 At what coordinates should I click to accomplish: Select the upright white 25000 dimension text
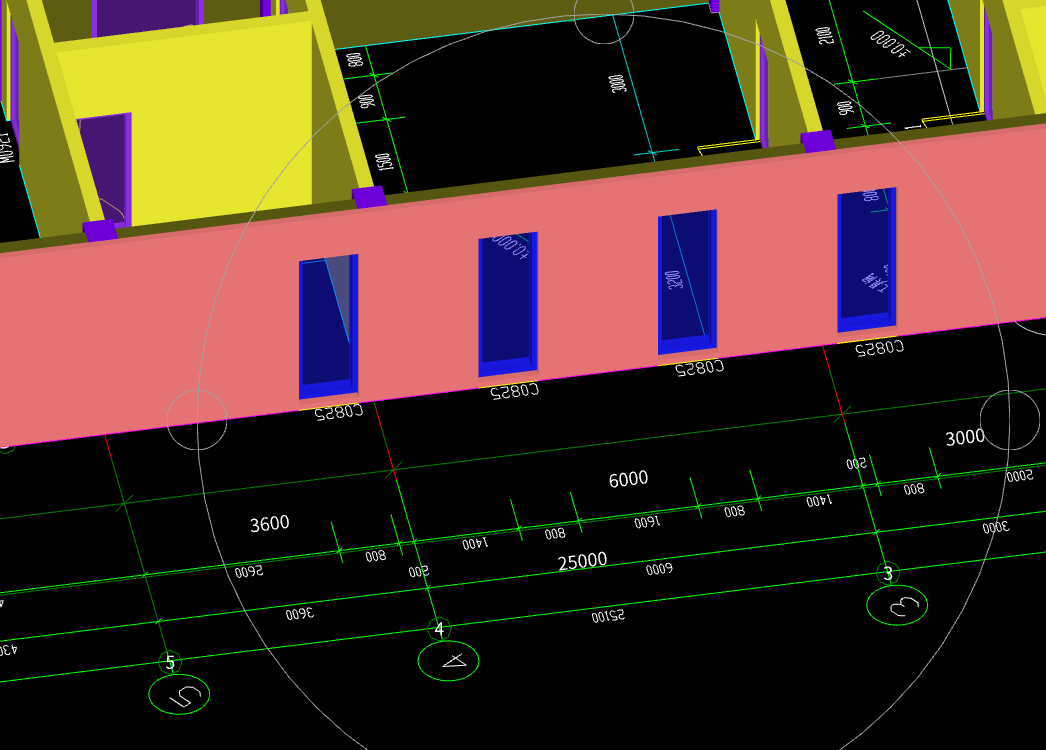click(x=582, y=561)
